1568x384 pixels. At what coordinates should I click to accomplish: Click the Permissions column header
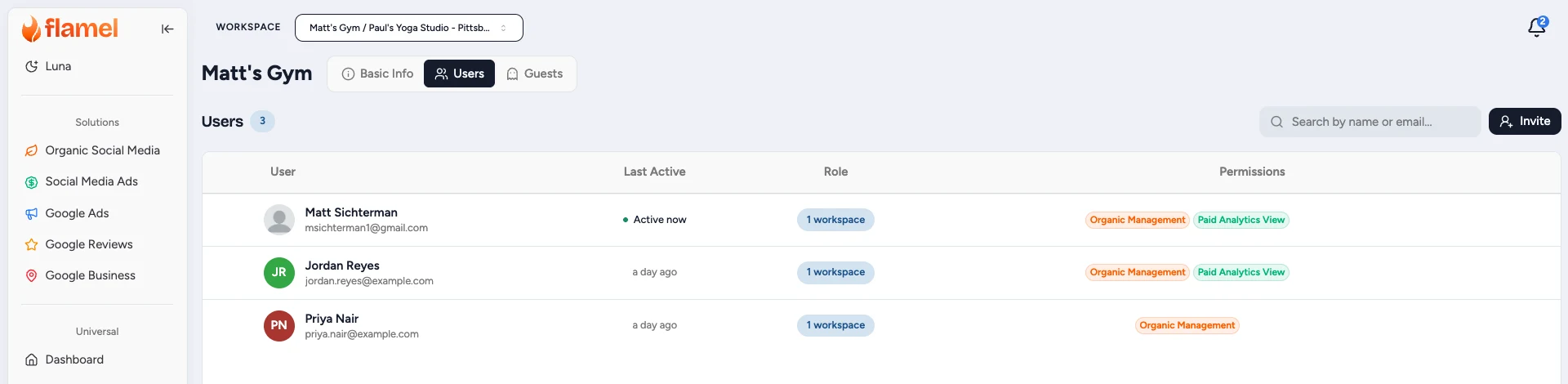click(x=1252, y=172)
